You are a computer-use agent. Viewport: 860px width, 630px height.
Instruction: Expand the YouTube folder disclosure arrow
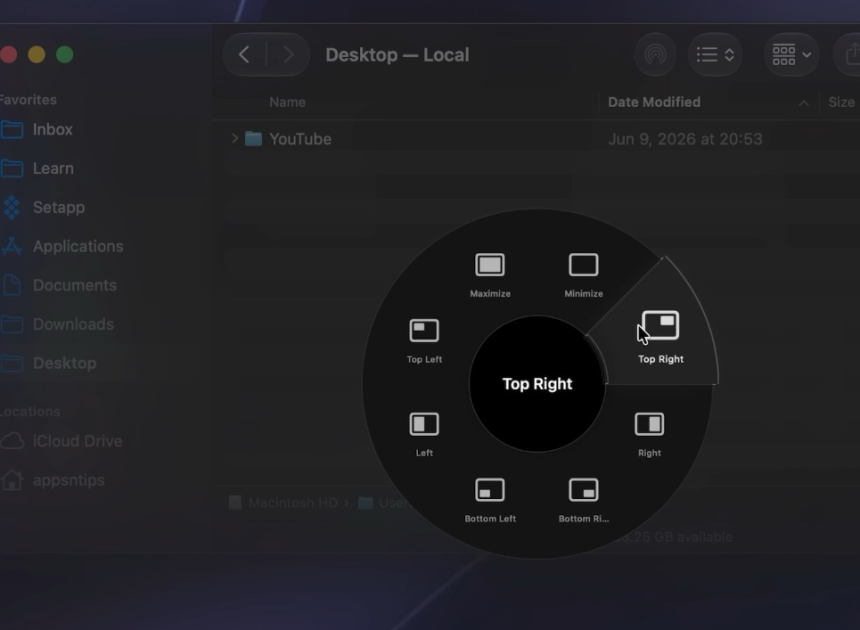click(x=235, y=138)
